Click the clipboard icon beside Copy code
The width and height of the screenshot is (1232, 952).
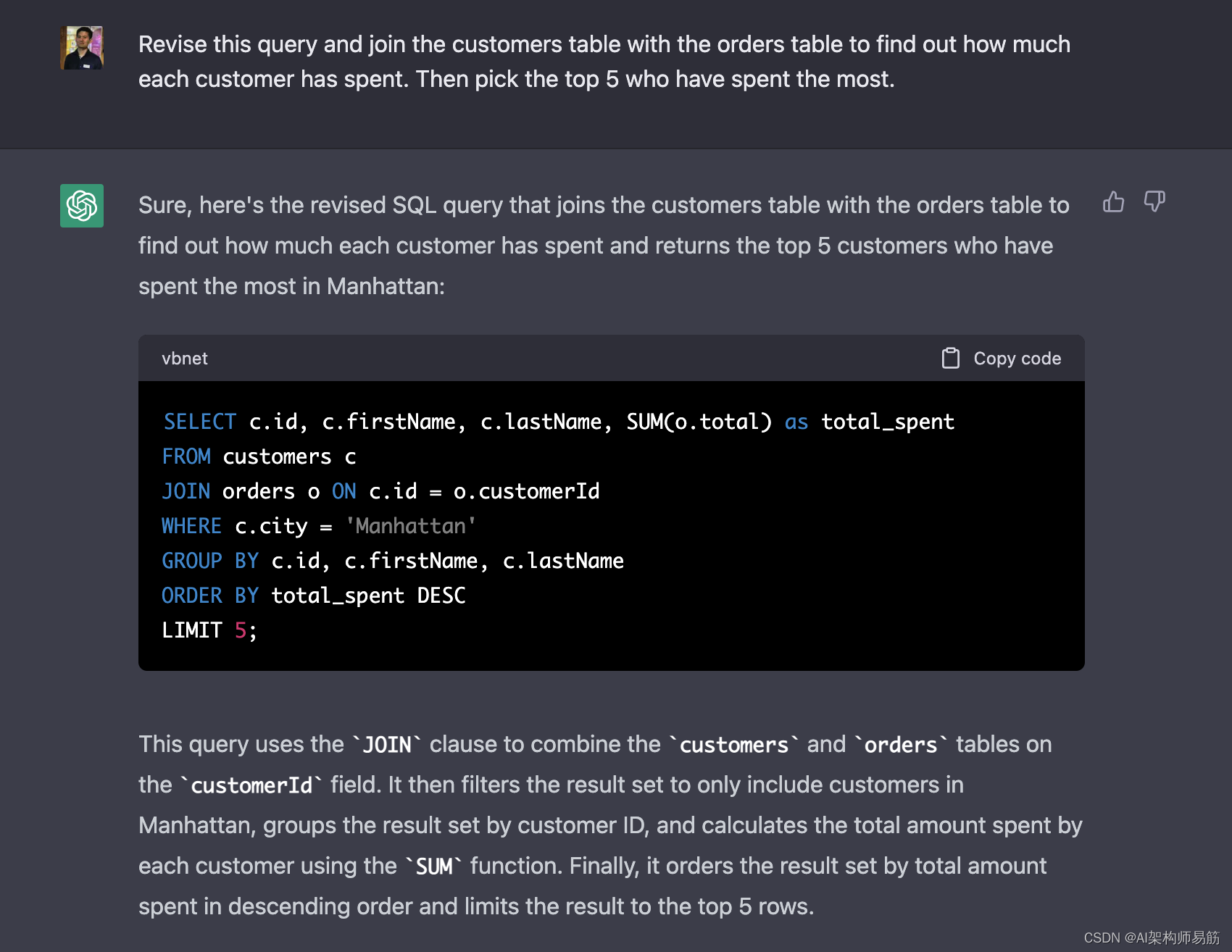950,358
